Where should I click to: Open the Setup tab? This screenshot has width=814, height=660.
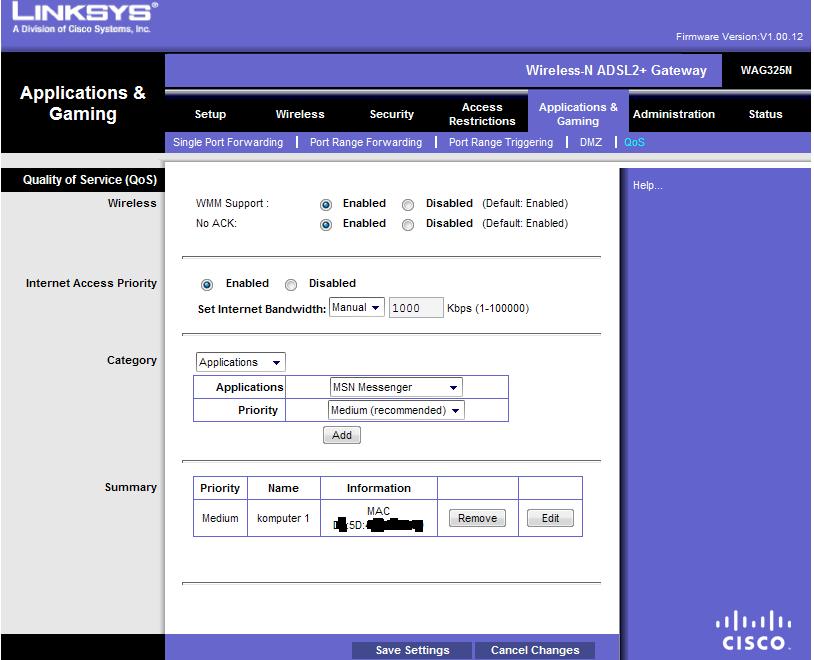coord(210,114)
